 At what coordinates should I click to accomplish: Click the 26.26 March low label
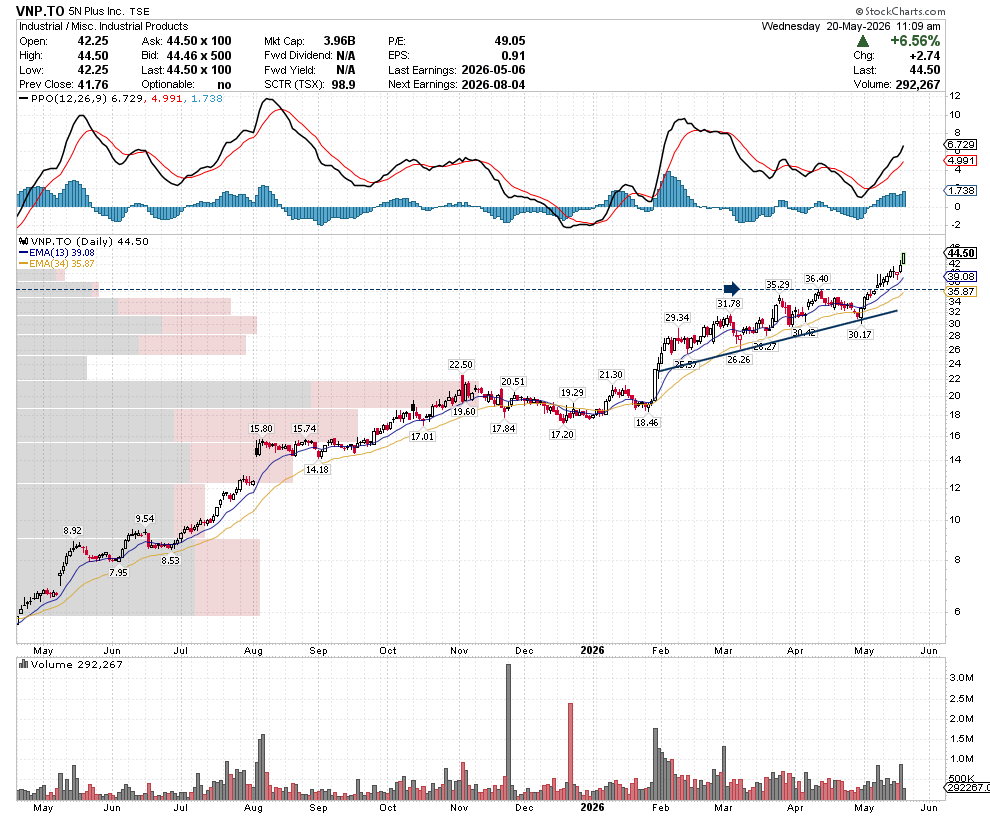pos(739,359)
